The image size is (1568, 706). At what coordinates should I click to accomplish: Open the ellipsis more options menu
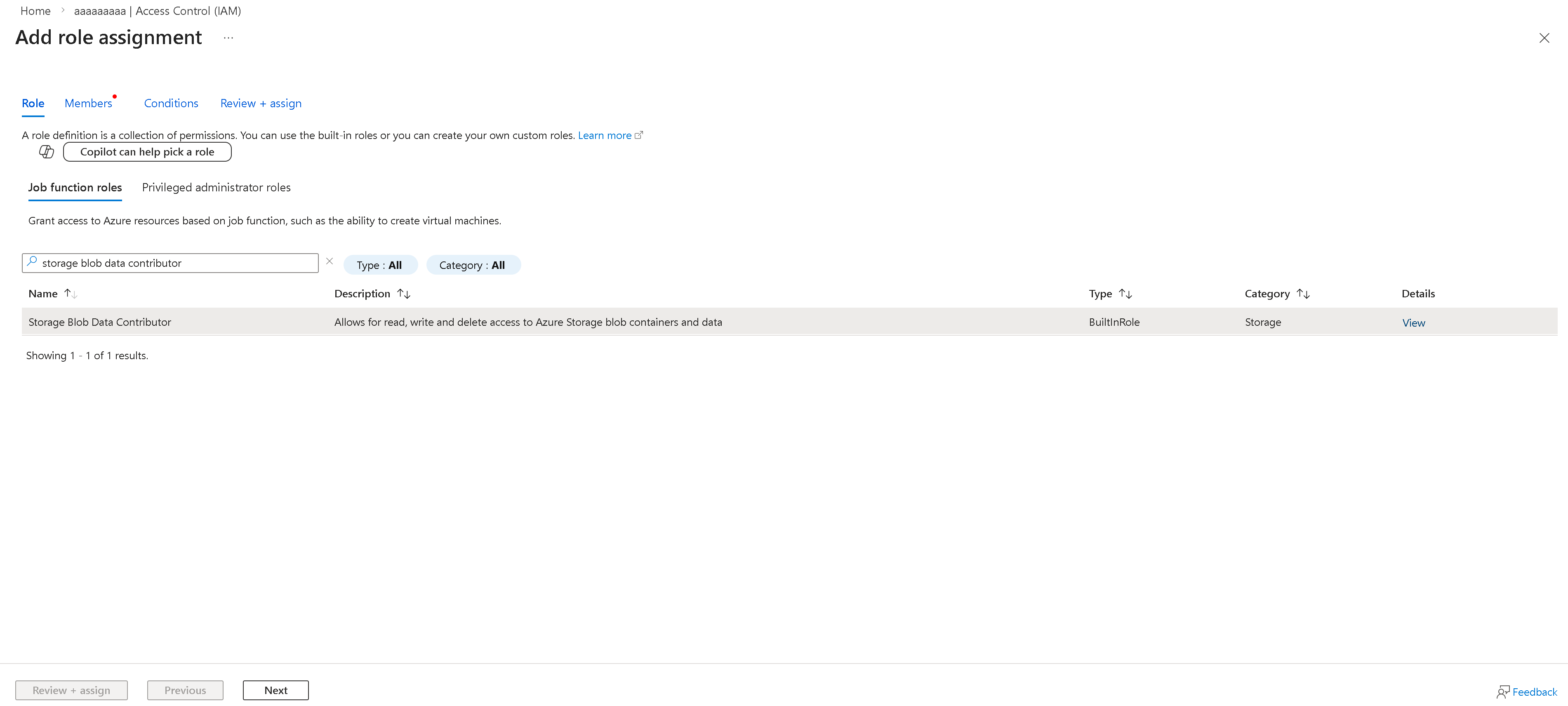228,38
